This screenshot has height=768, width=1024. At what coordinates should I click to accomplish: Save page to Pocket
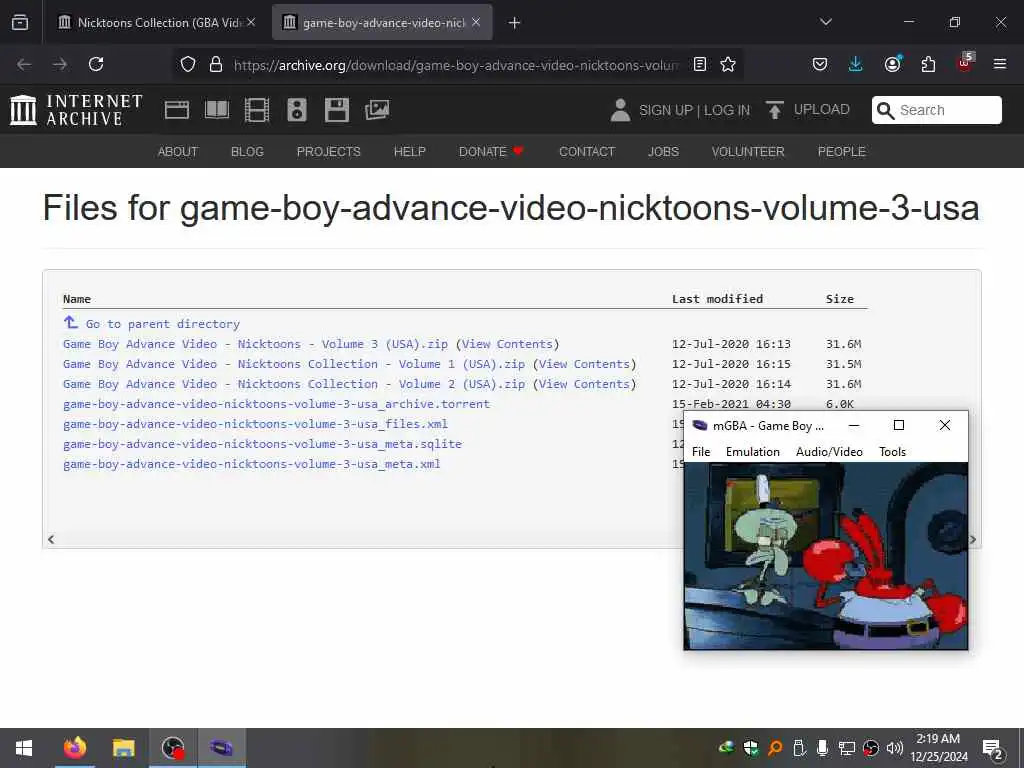tap(820, 64)
